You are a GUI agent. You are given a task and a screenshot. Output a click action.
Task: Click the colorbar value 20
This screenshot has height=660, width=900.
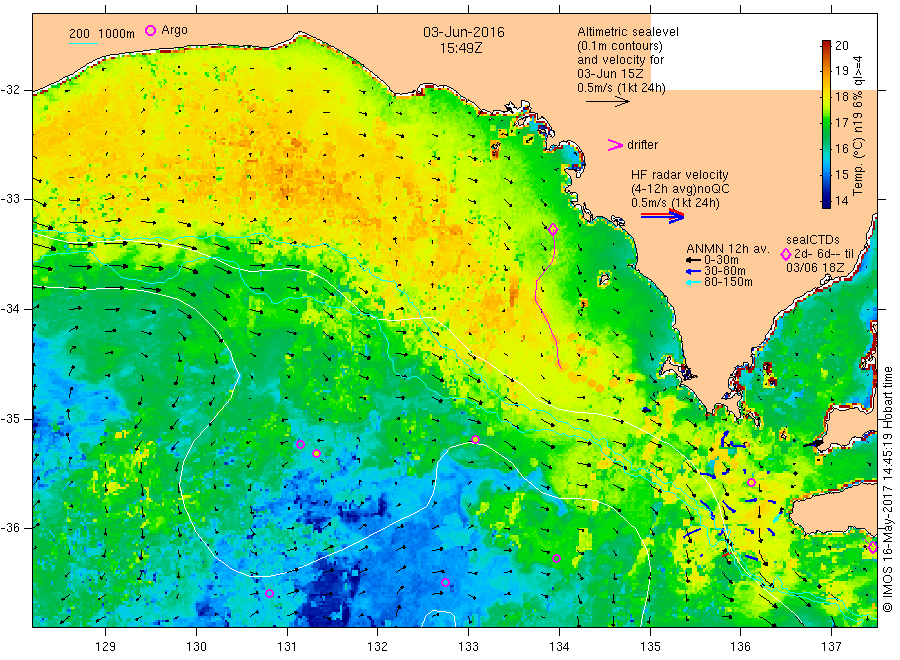click(x=841, y=46)
